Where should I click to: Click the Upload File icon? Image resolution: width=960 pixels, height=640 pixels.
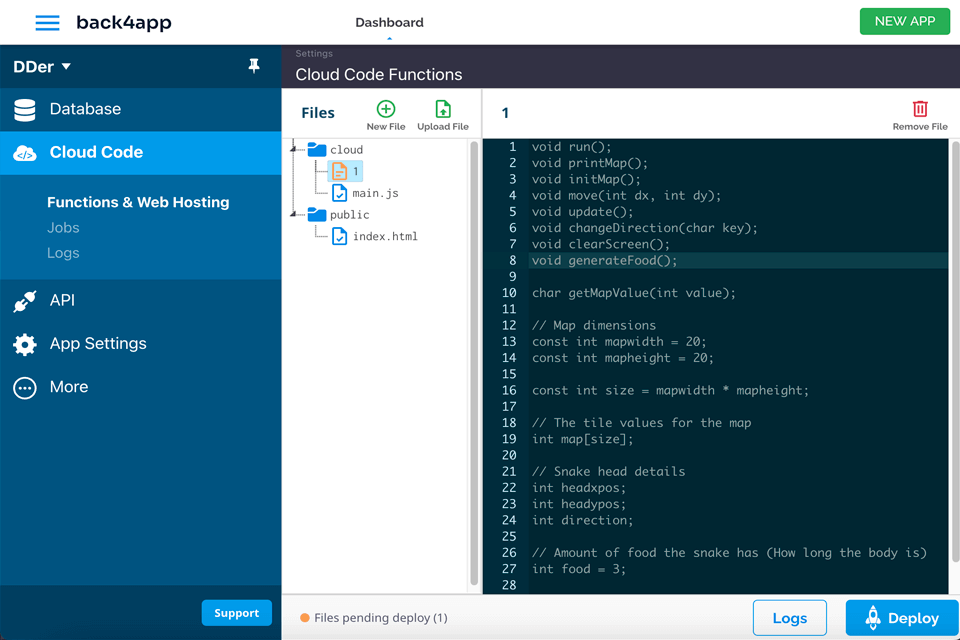point(442,110)
